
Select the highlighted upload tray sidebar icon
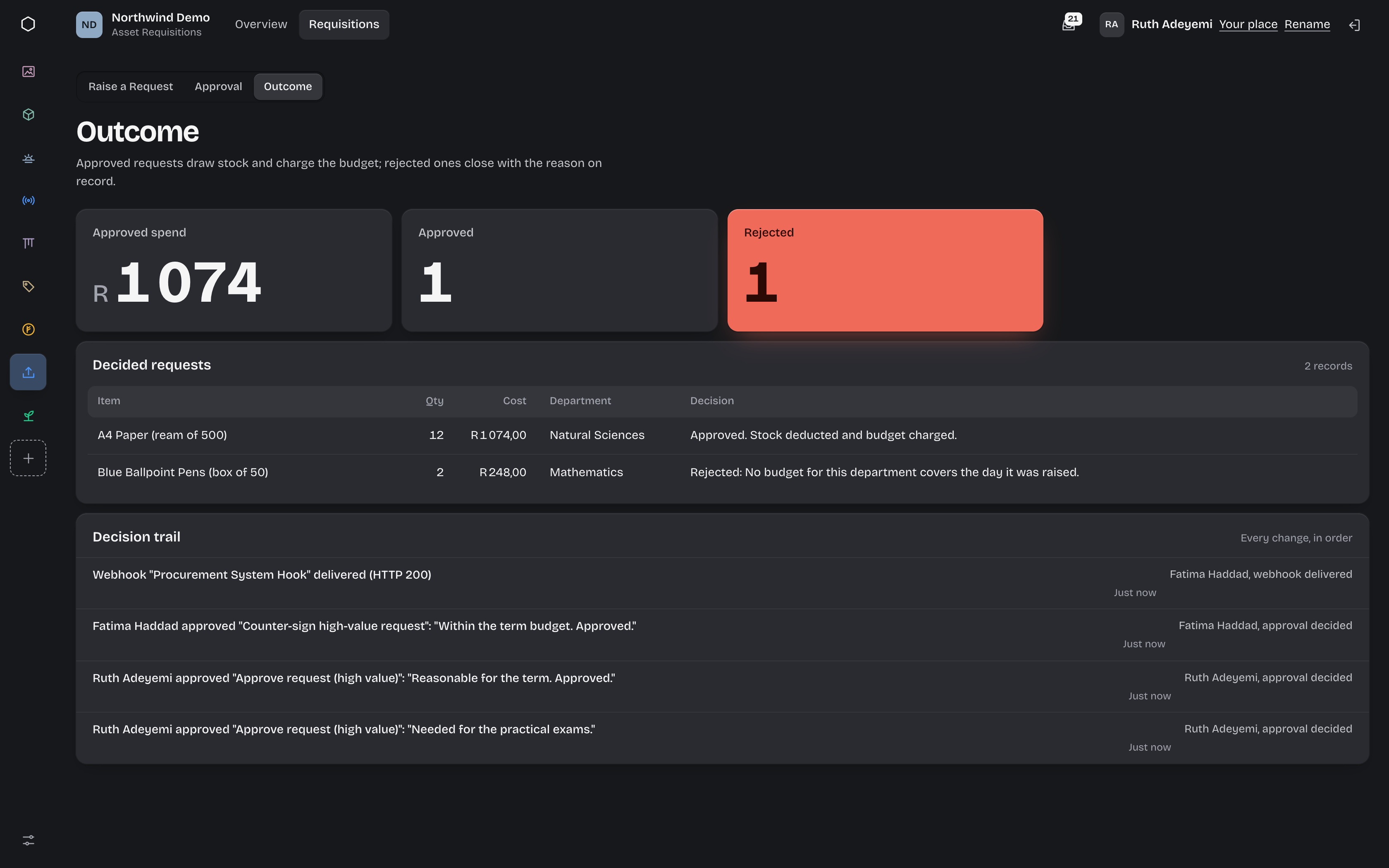(28, 372)
